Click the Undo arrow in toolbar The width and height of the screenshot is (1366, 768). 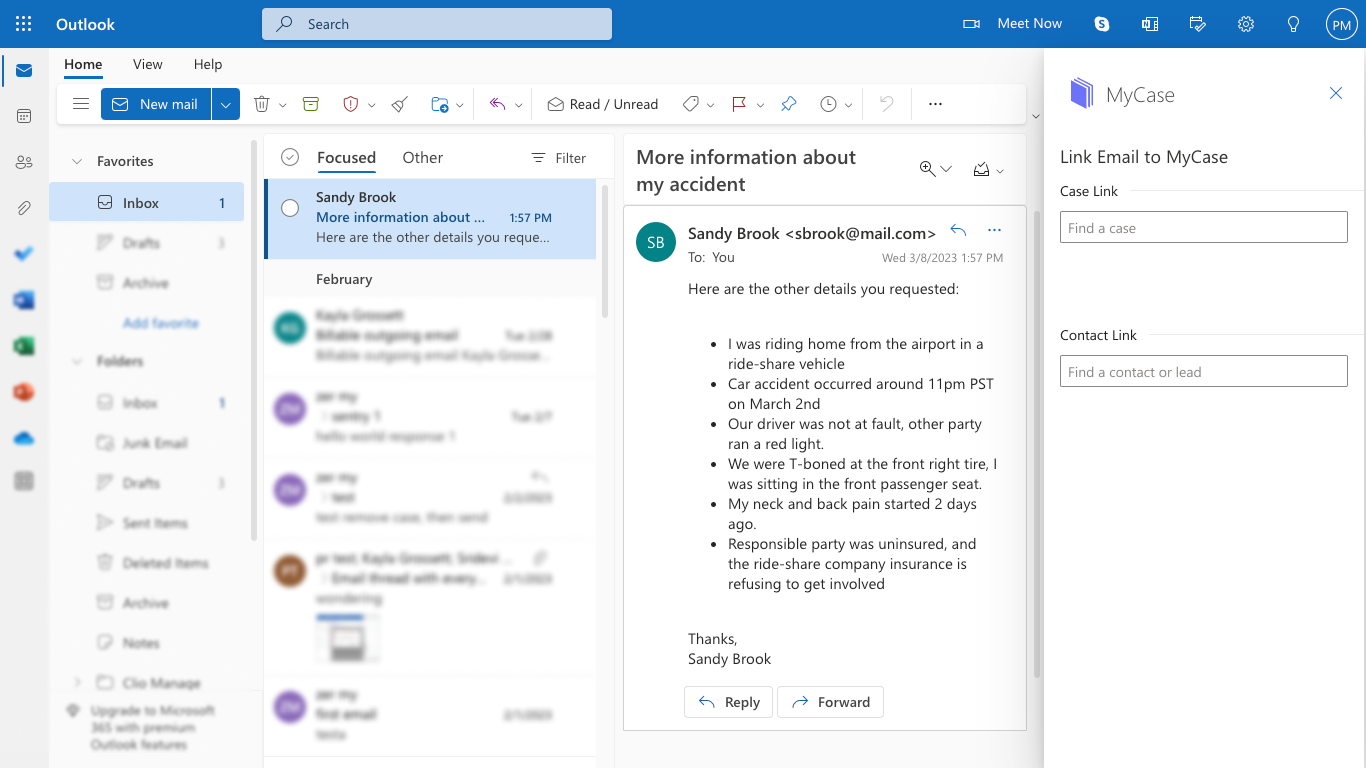(886, 104)
